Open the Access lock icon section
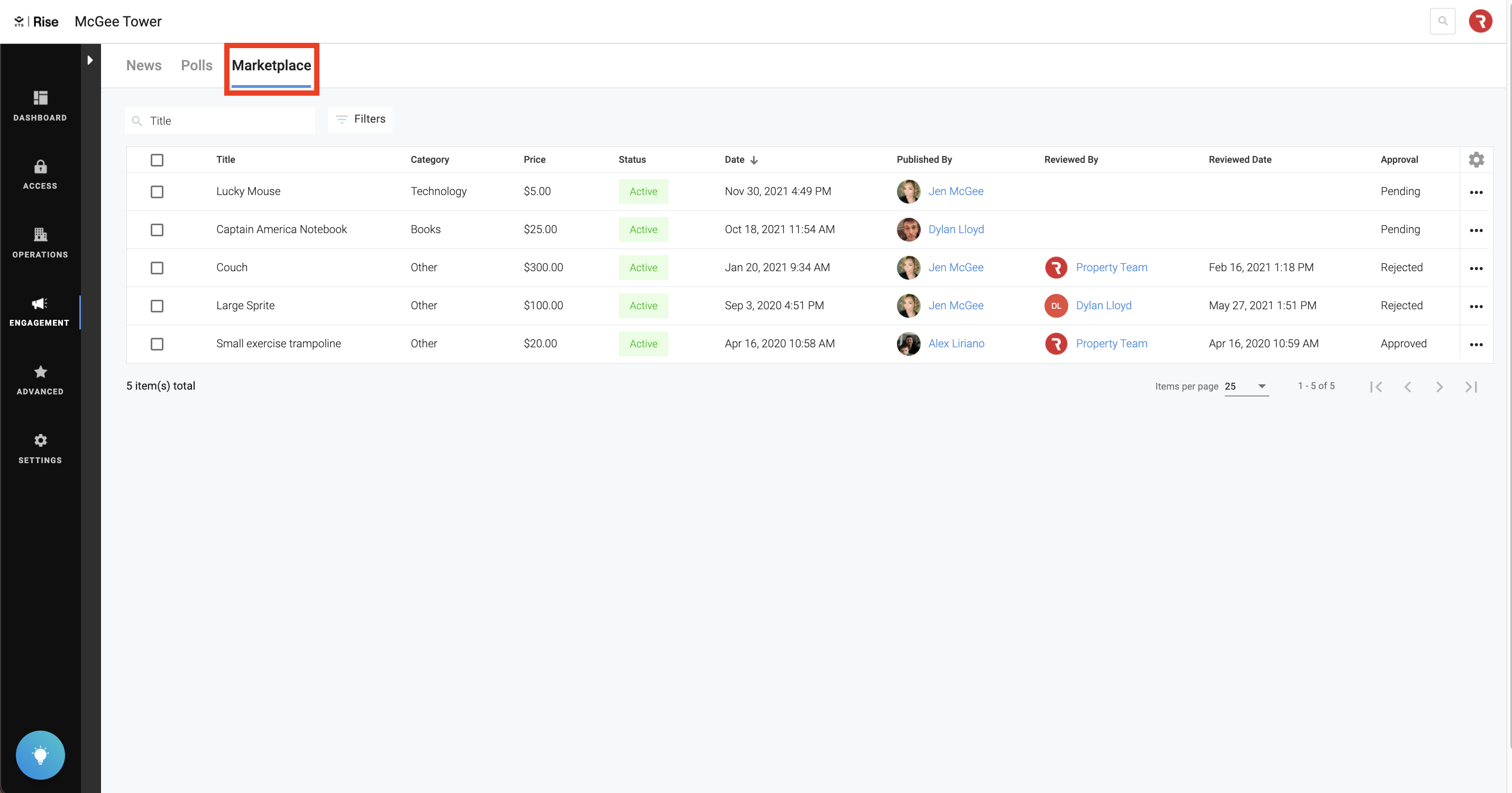 tap(40, 174)
